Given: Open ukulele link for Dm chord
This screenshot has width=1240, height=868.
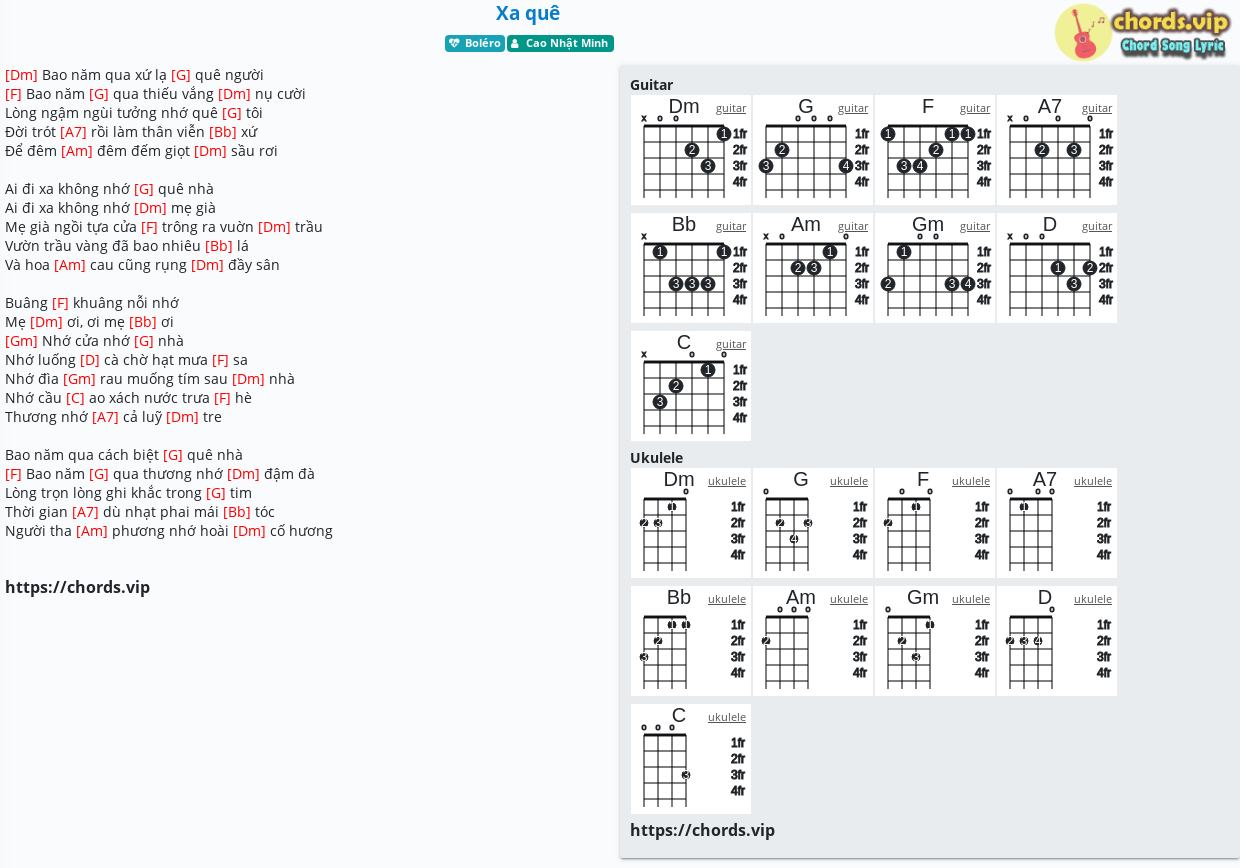Looking at the screenshot, I should click(x=727, y=481).
